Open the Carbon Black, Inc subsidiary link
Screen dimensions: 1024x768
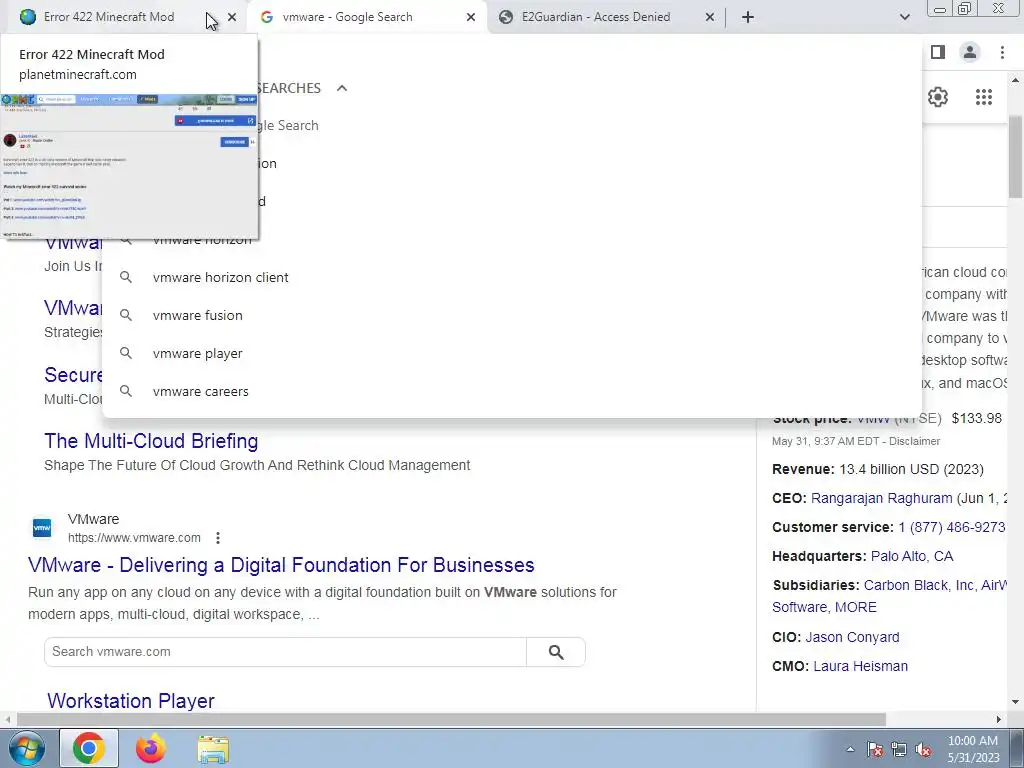coord(919,585)
